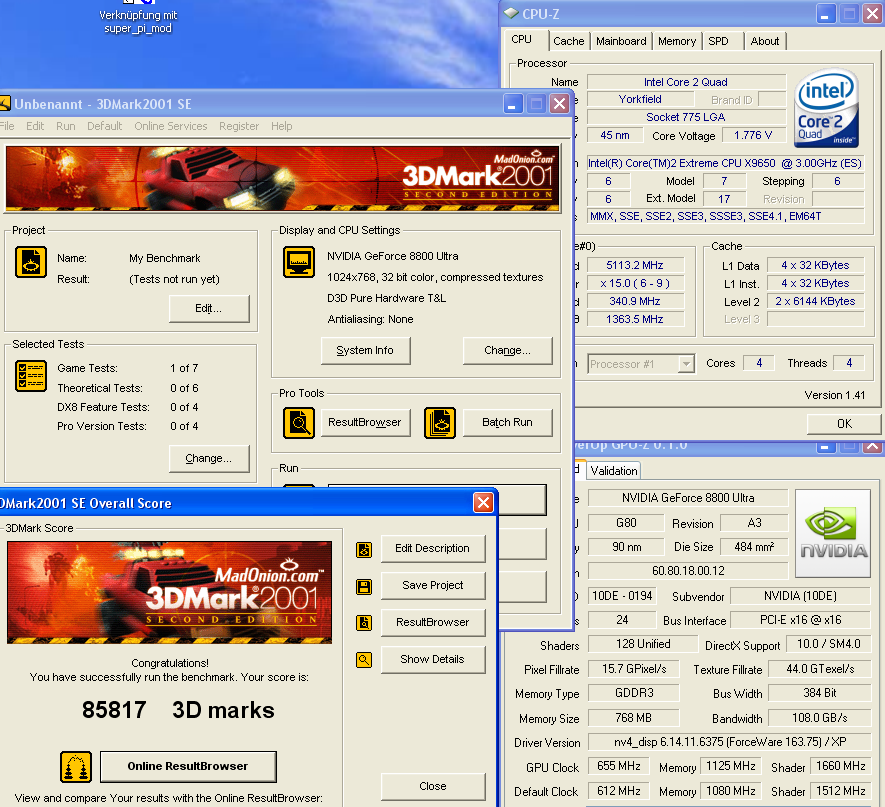Image resolution: width=885 pixels, height=807 pixels.
Task: Click the Batch Run documents icon in Pro Tools
Action: [x=440, y=422]
